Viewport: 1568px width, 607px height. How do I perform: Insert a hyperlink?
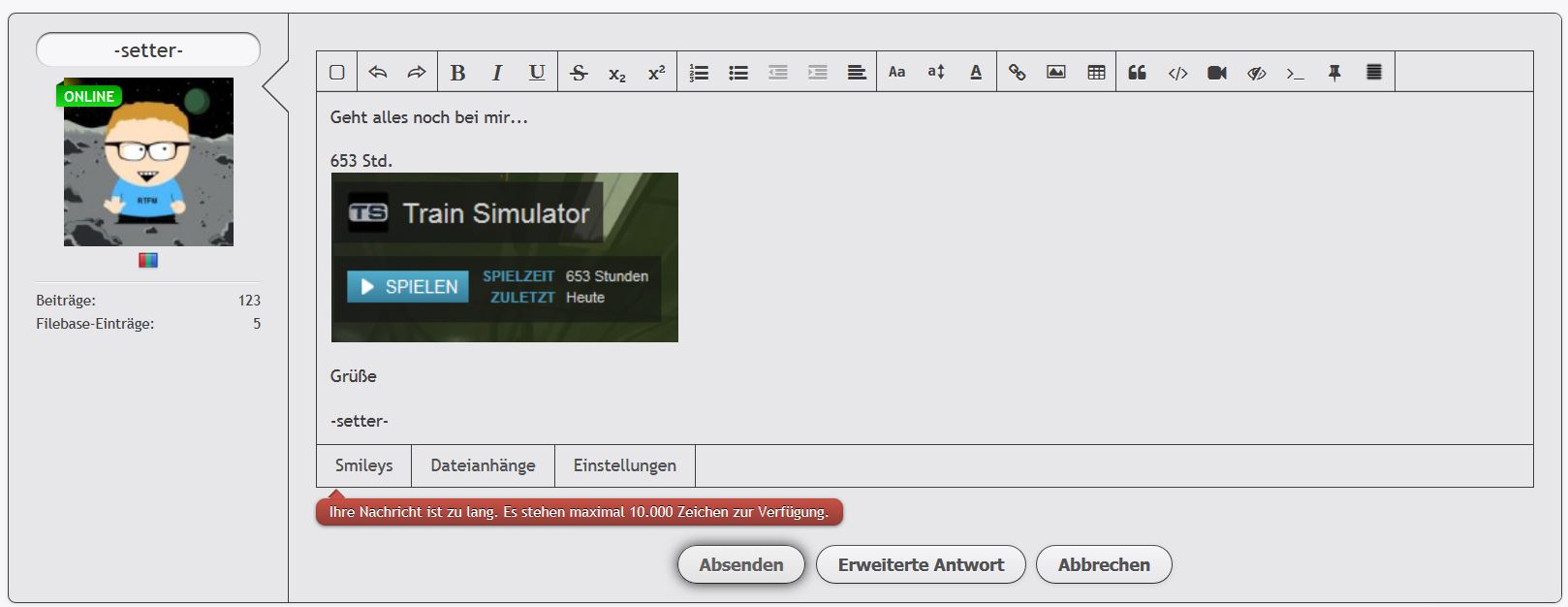click(1018, 72)
